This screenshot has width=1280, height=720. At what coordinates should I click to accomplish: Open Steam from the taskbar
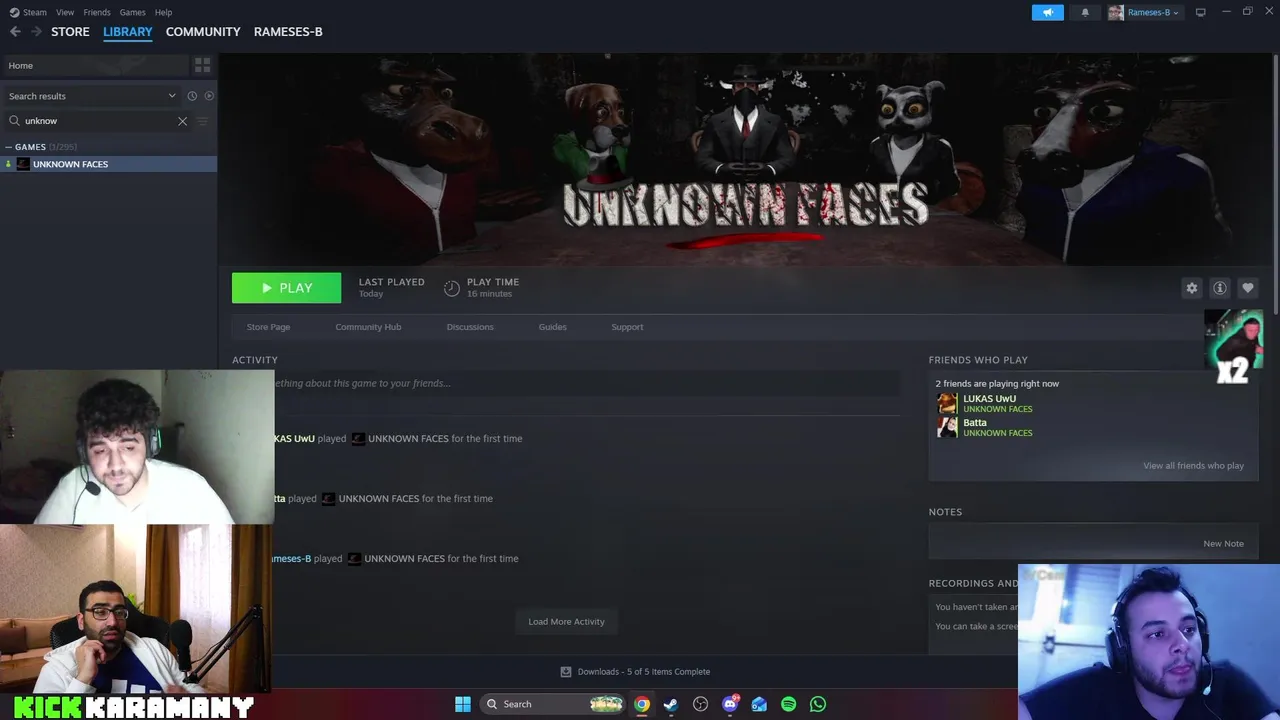pos(671,704)
